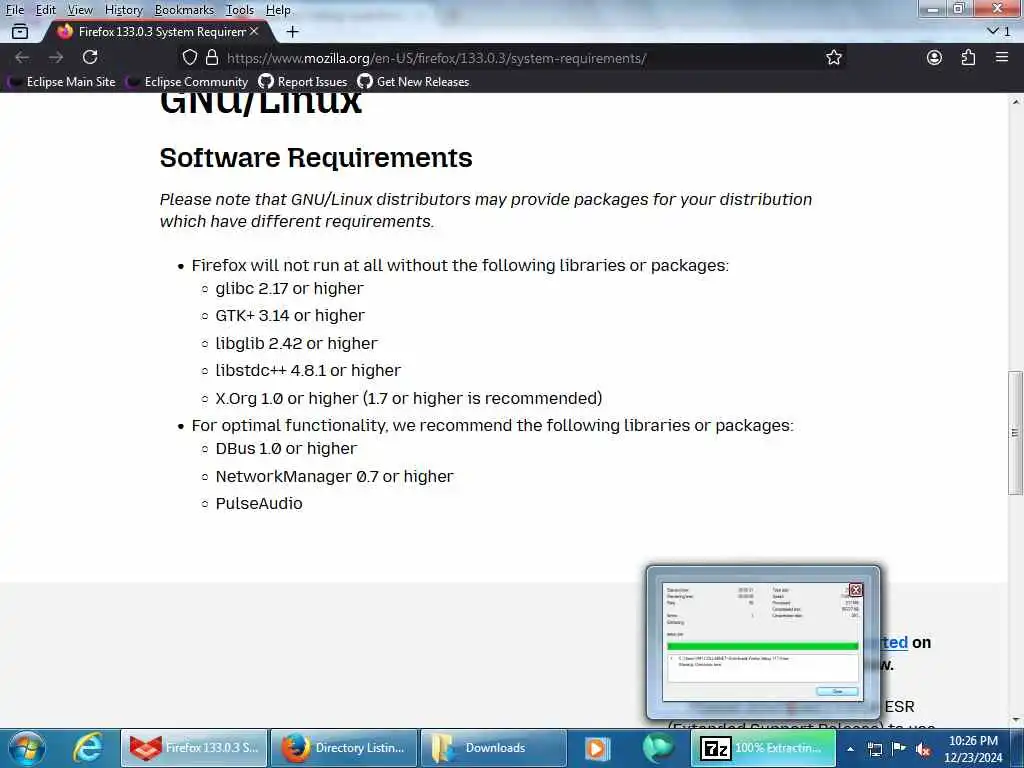
Task: Close the System Requirements tab
Action: (254, 31)
